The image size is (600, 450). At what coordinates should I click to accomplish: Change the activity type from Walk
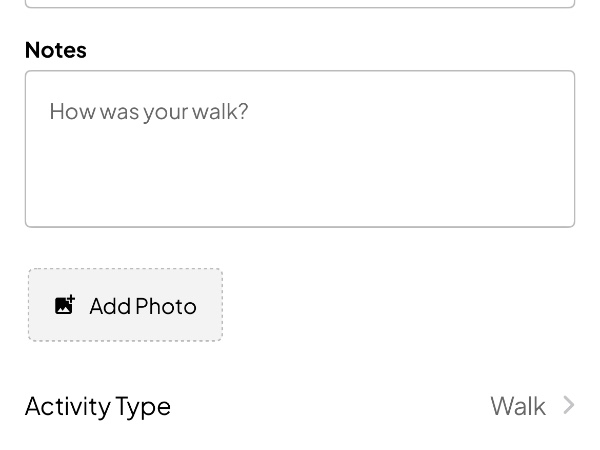coord(300,406)
